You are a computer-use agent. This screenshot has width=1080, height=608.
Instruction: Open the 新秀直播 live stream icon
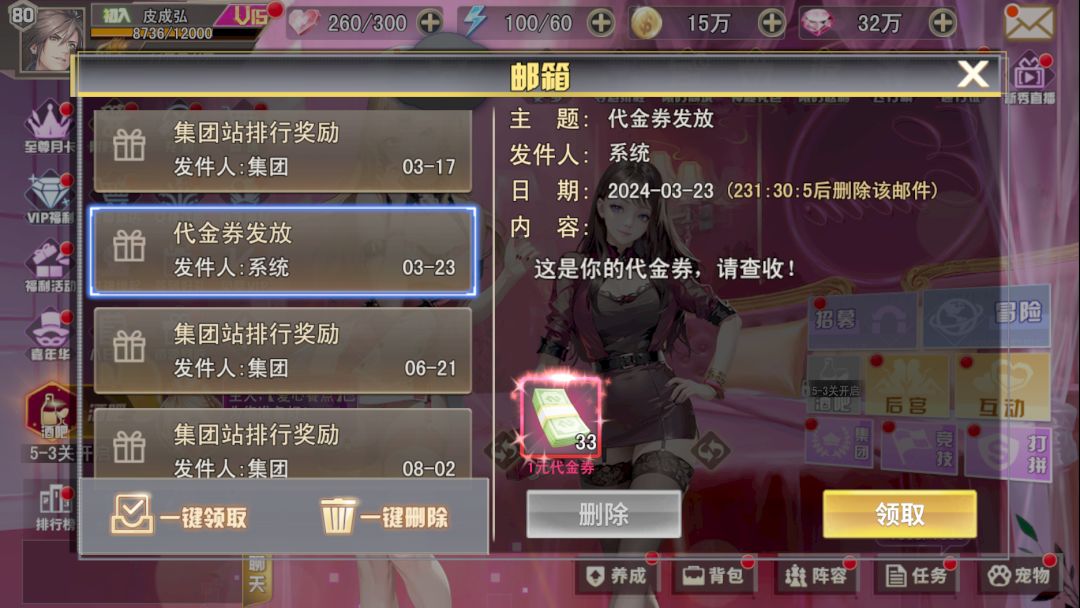[x=1029, y=80]
